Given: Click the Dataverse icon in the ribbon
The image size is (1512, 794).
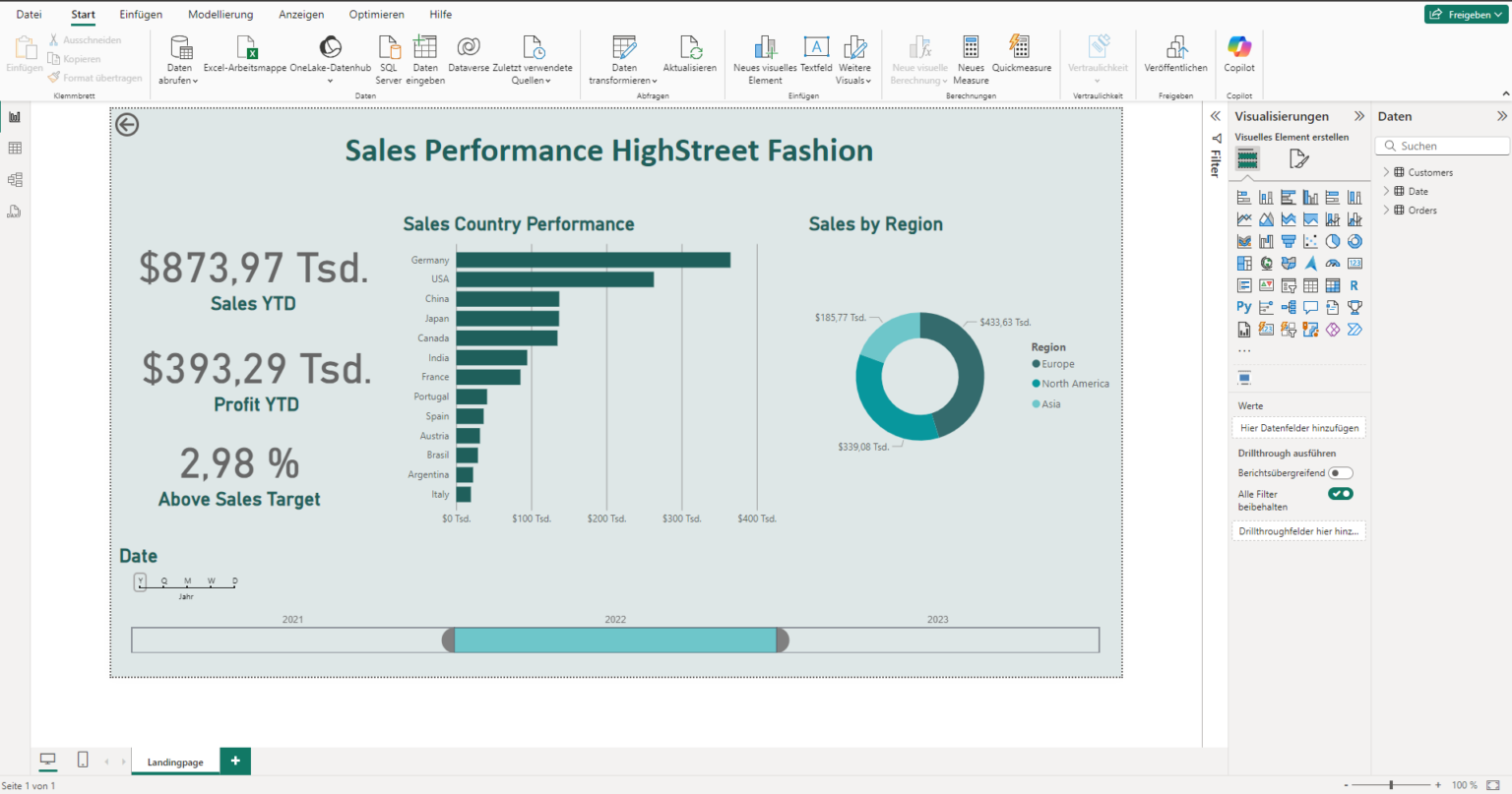Looking at the screenshot, I should point(469,46).
